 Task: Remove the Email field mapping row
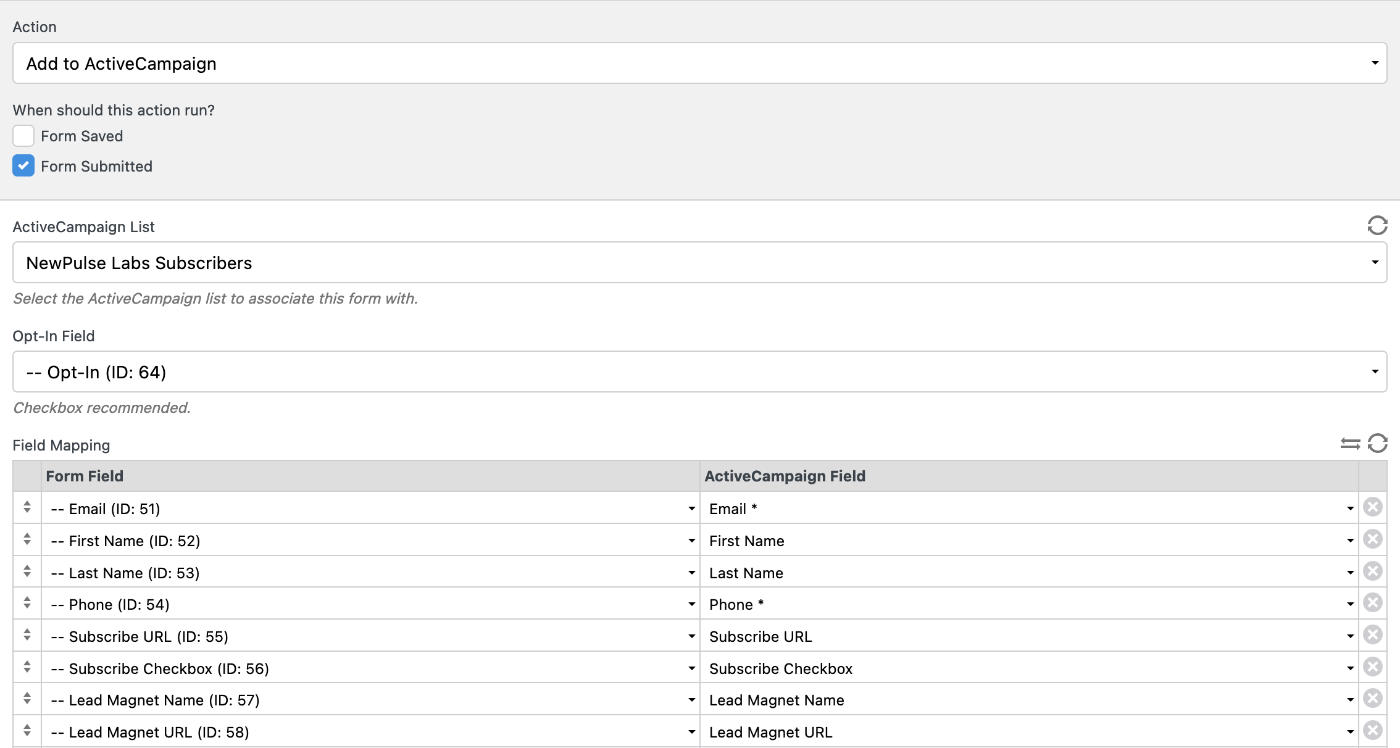point(1372,508)
